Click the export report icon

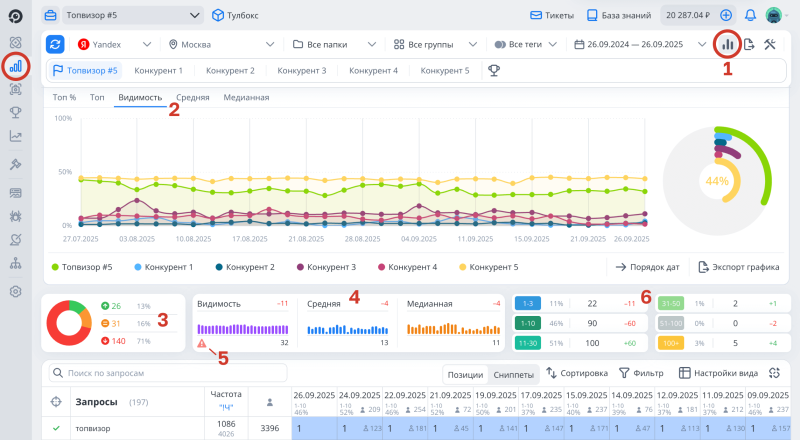click(748, 44)
